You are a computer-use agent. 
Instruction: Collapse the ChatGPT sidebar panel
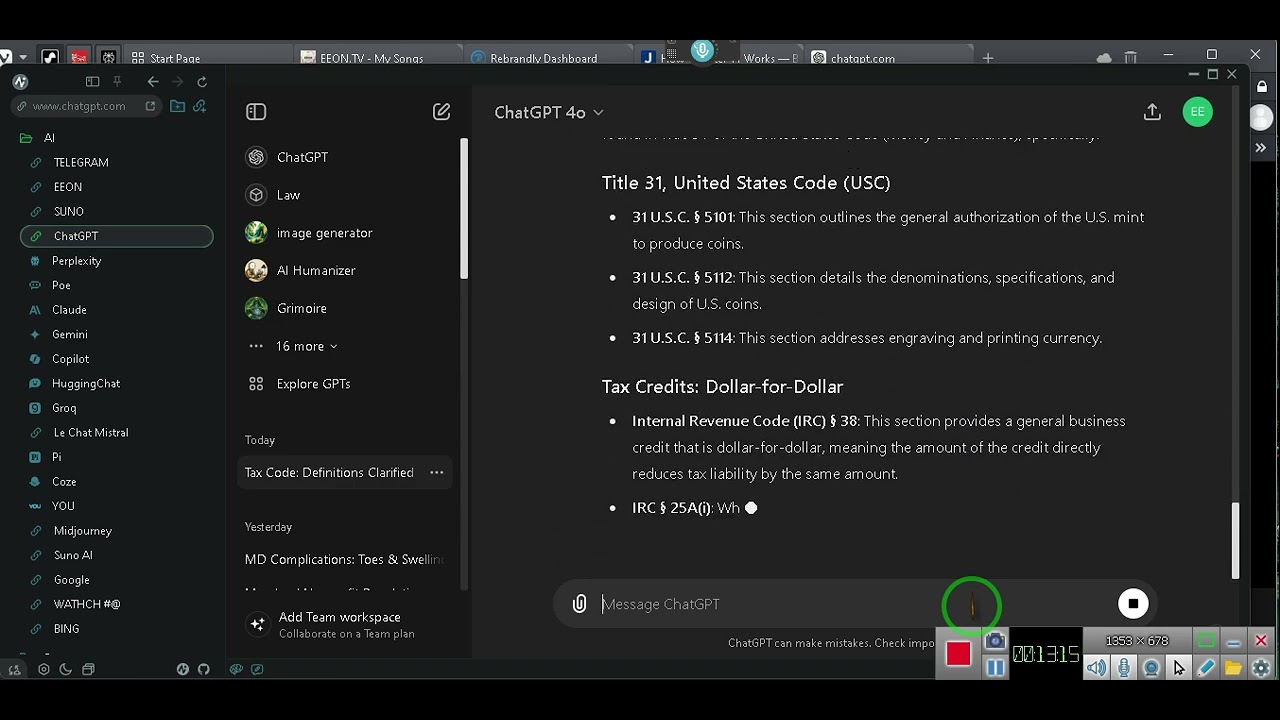point(256,112)
